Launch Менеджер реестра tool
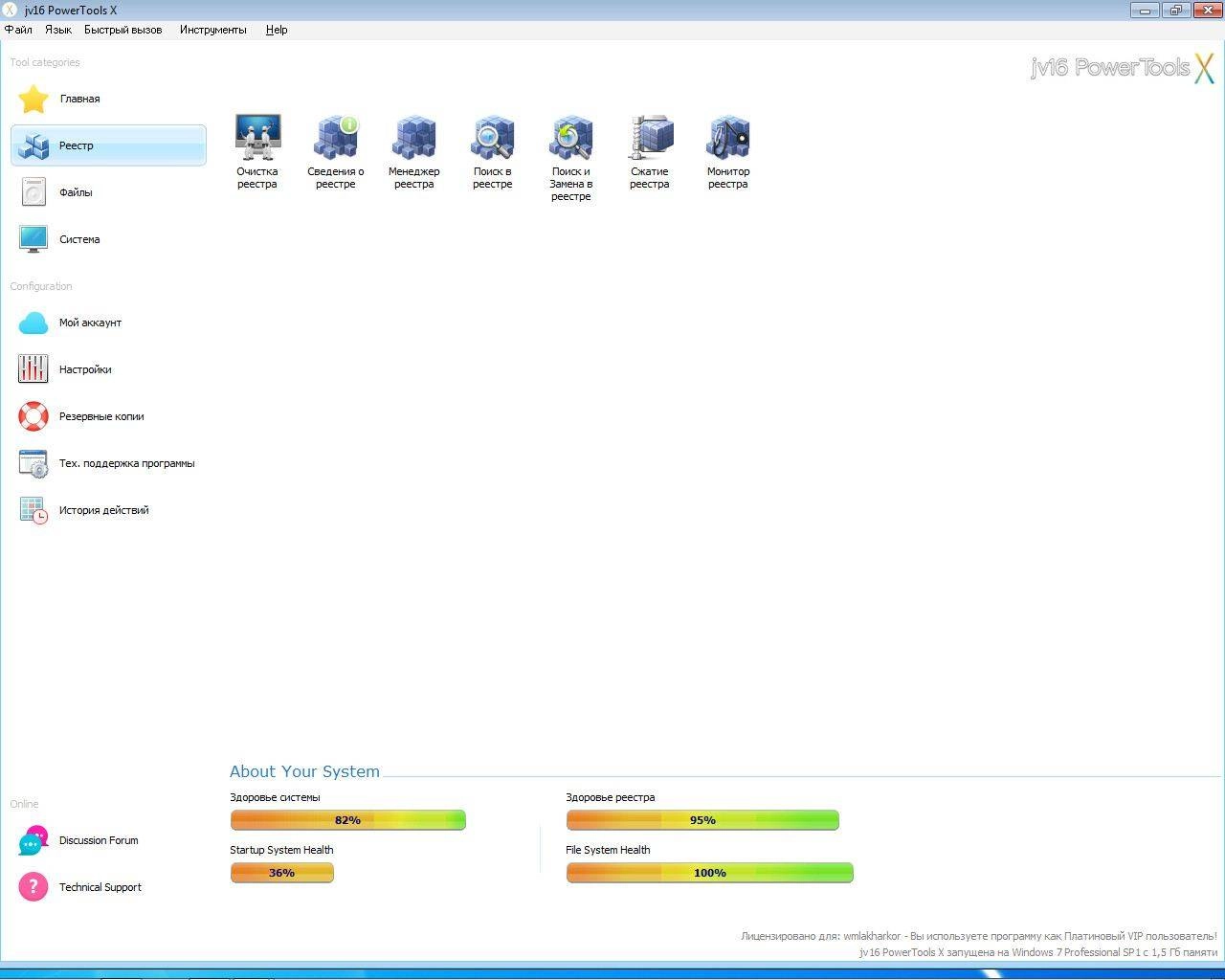This screenshot has height=980, width=1225. pyautogui.click(x=414, y=152)
